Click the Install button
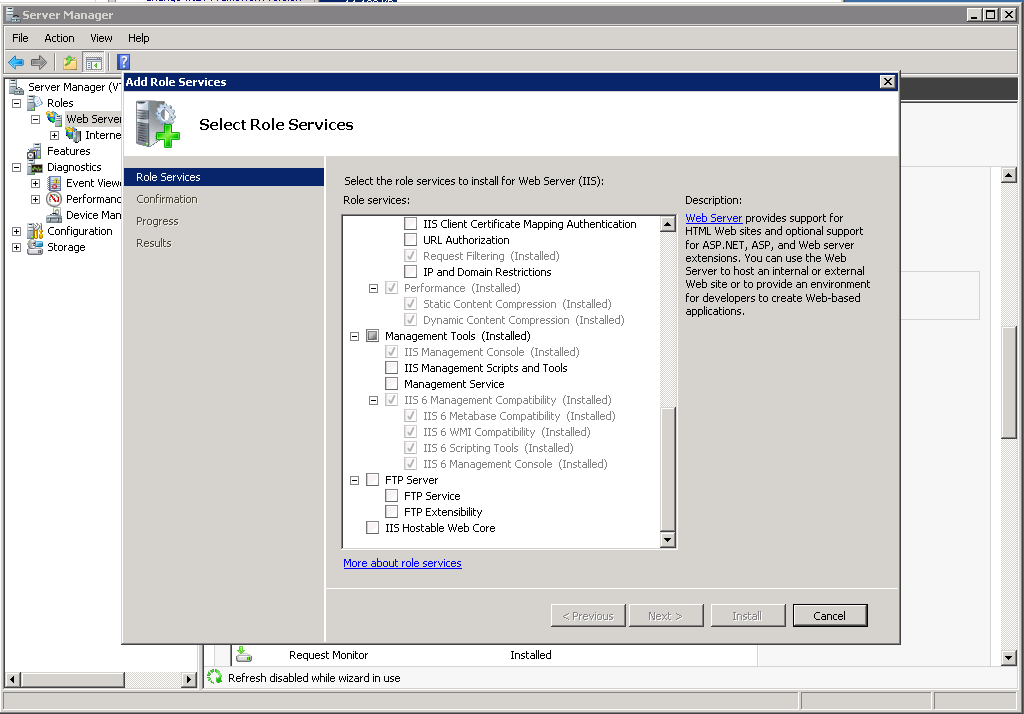The width and height of the screenshot is (1024, 714). pyautogui.click(x=747, y=615)
